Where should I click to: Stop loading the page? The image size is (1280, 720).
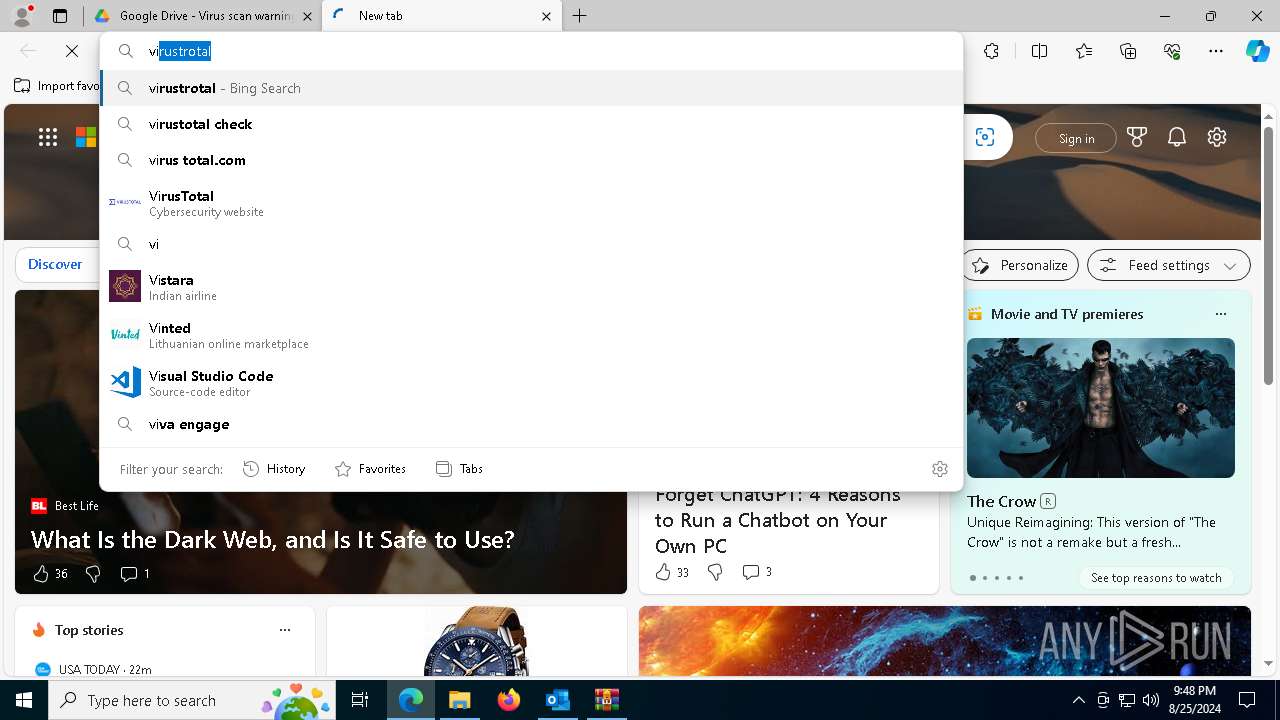pos(72,51)
